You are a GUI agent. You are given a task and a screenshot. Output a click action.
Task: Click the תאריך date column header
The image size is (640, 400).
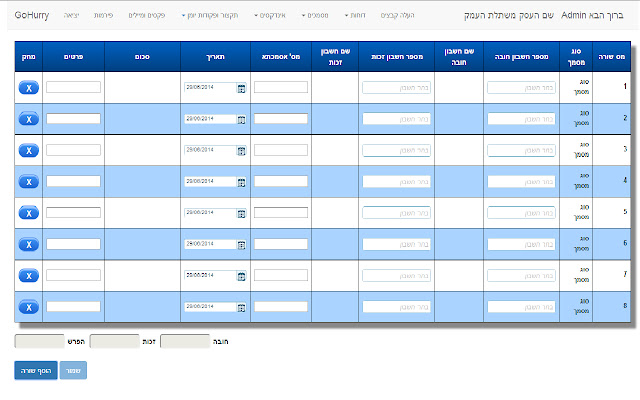[216, 57]
